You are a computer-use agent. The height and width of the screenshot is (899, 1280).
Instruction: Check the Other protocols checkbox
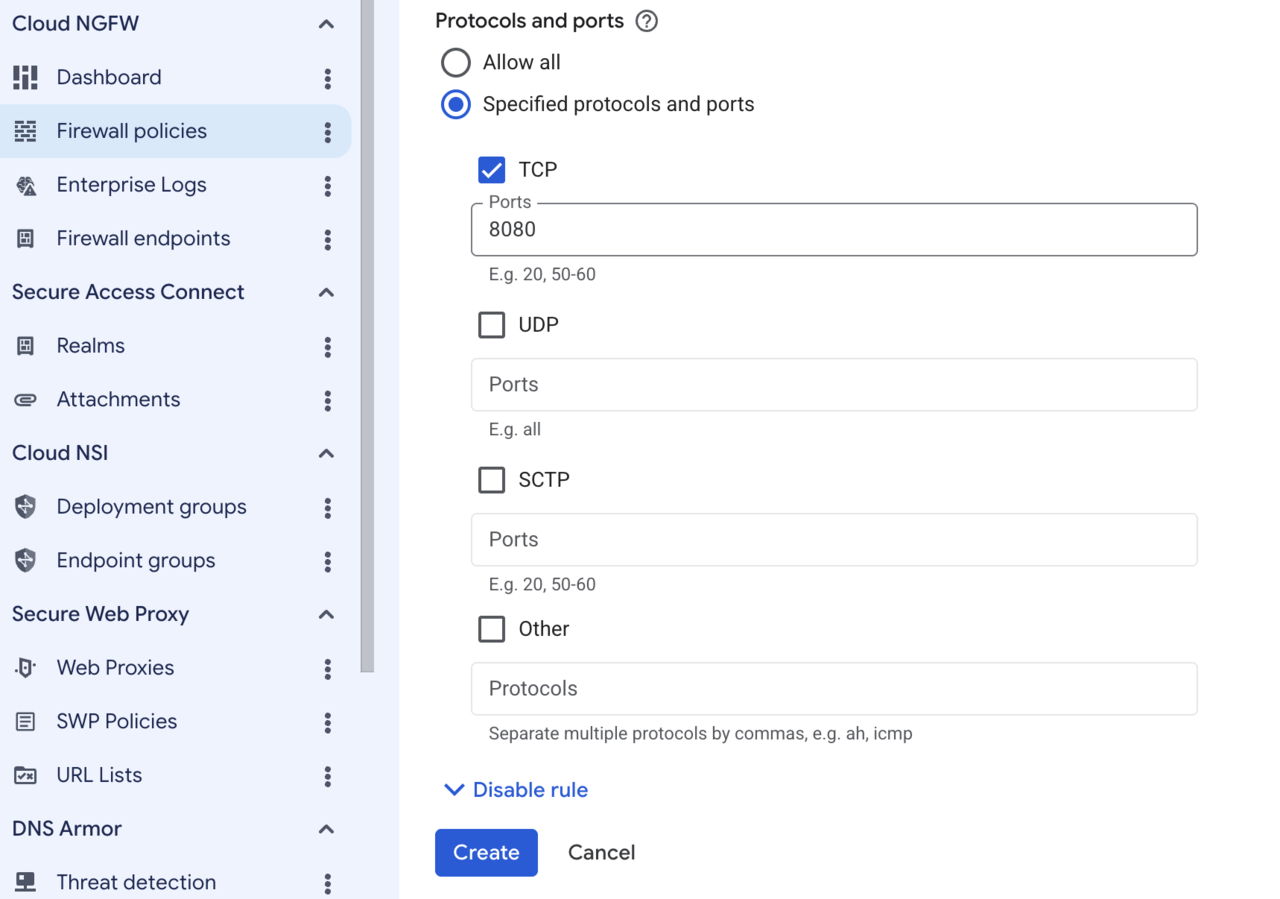click(491, 629)
